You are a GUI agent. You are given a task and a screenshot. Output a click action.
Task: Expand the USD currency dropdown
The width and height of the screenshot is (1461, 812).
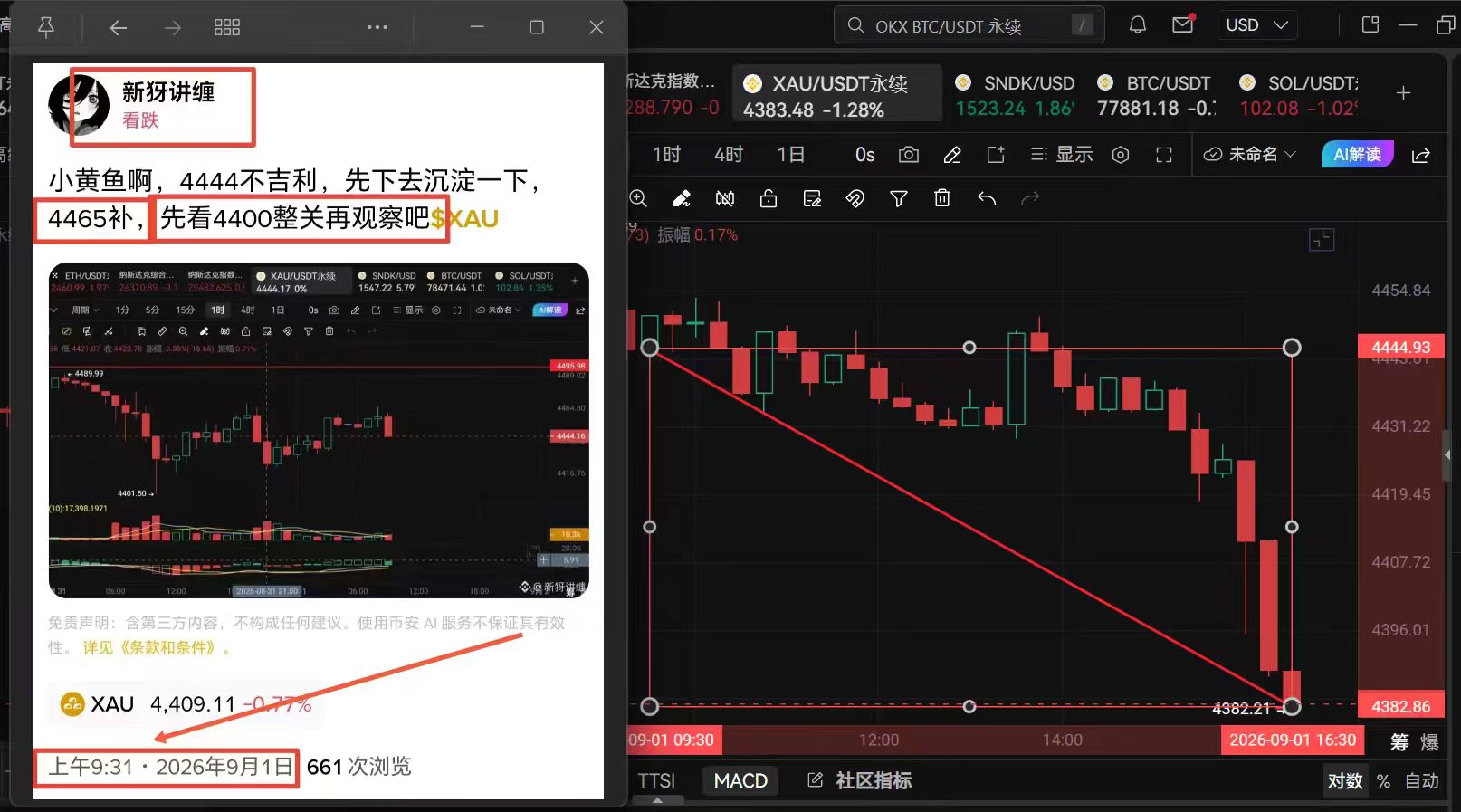[1256, 25]
